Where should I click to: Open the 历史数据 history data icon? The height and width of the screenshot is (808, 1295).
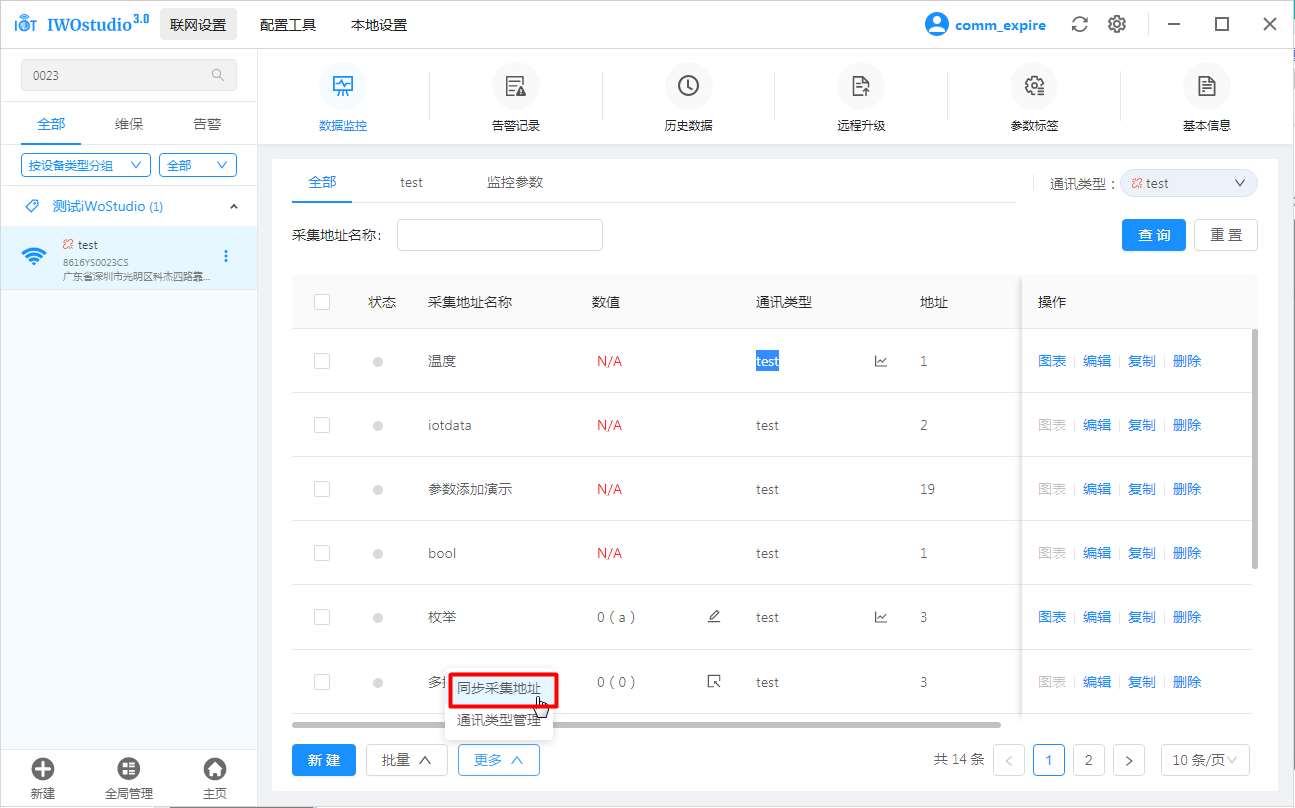pos(688,87)
